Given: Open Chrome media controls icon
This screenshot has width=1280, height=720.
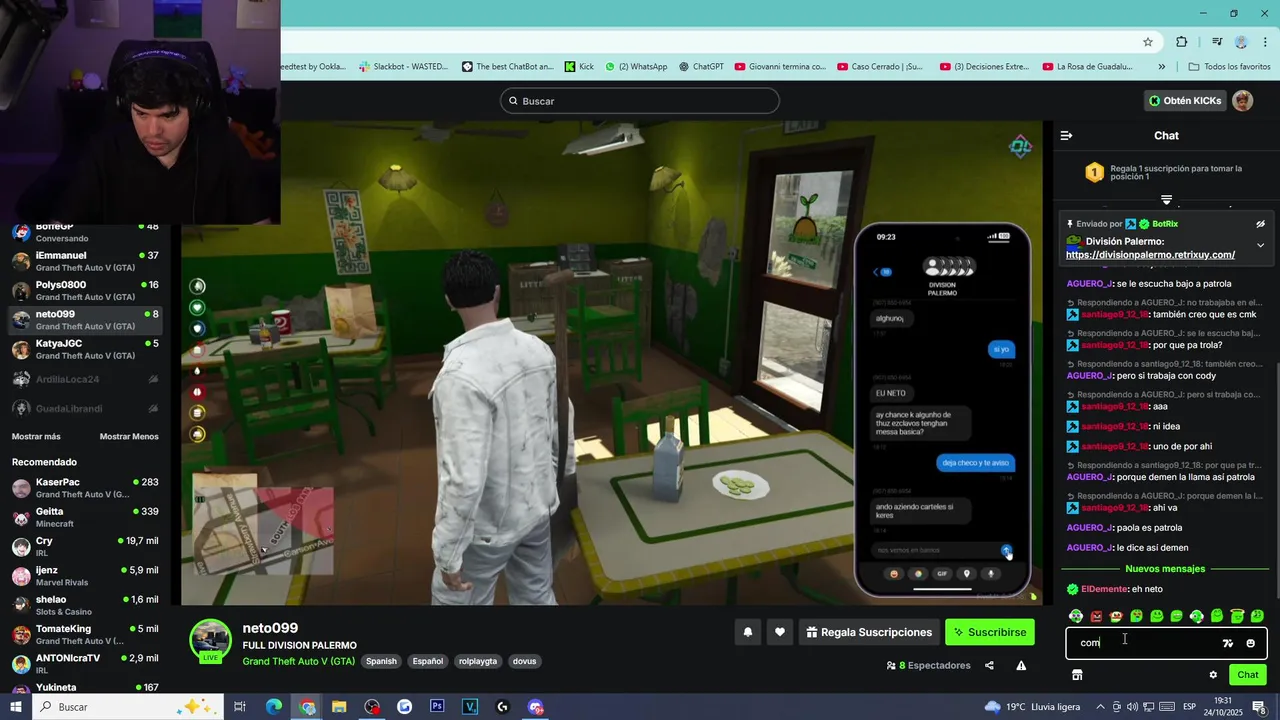Looking at the screenshot, I should 1217,42.
